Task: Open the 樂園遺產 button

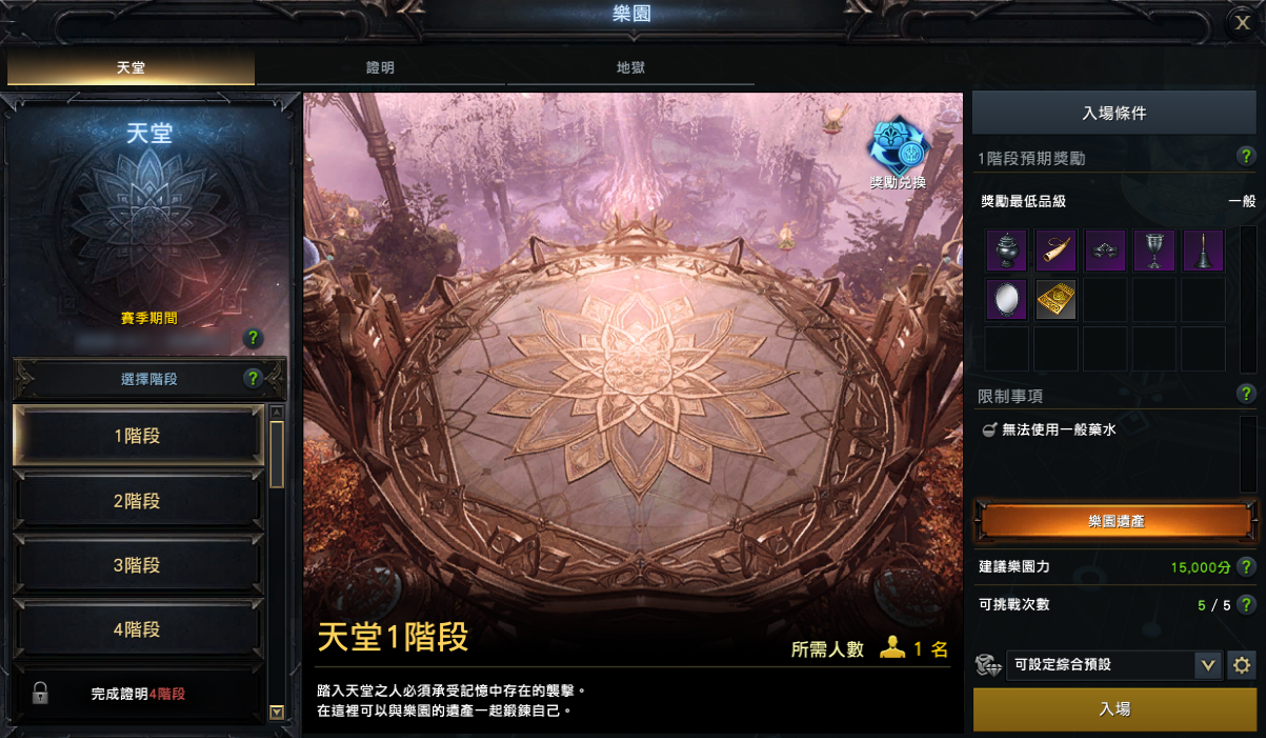Action: (1115, 522)
